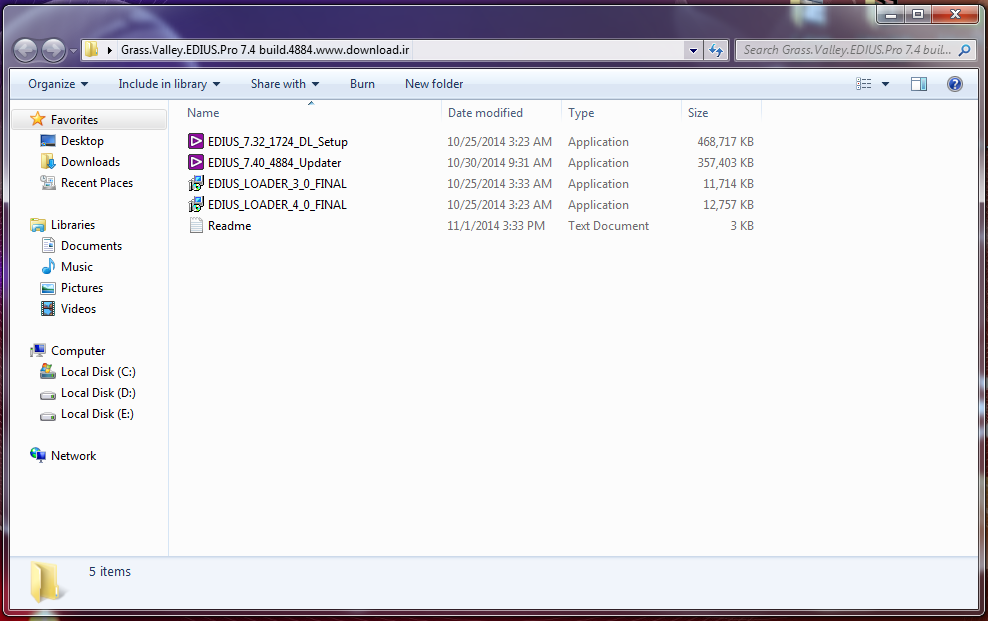Open Local Disk (C:)
Image resolution: width=988 pixels, height=621 pixels.
point(98,372)
